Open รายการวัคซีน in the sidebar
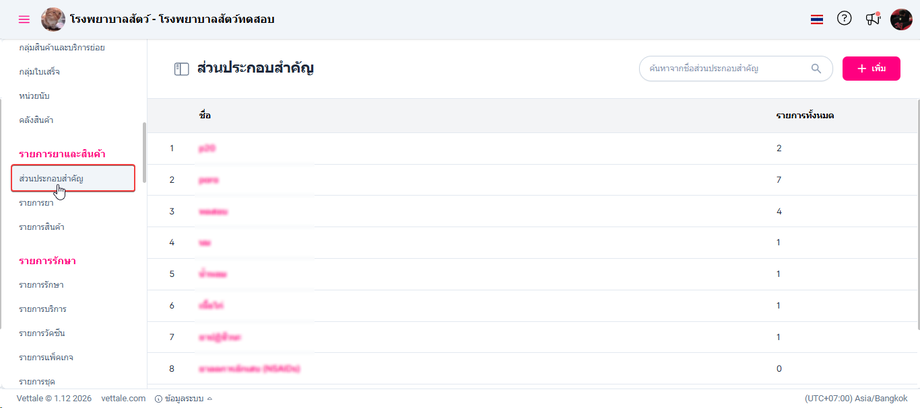 [x=42, y=331]
